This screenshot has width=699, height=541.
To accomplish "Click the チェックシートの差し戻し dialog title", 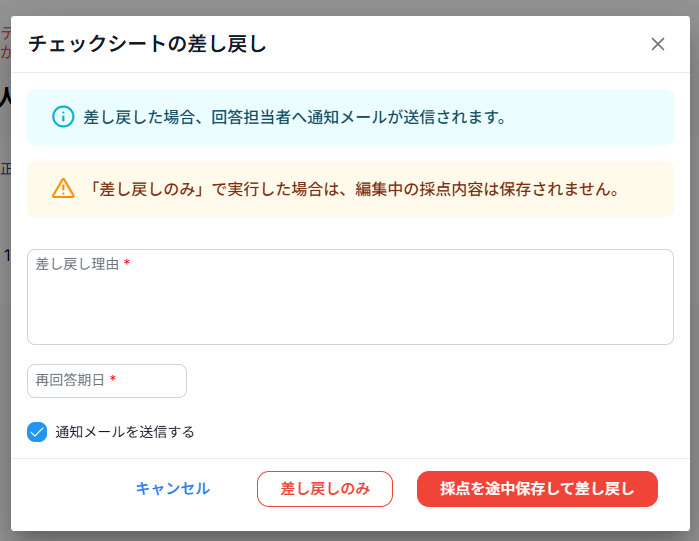I will [147, 44].
